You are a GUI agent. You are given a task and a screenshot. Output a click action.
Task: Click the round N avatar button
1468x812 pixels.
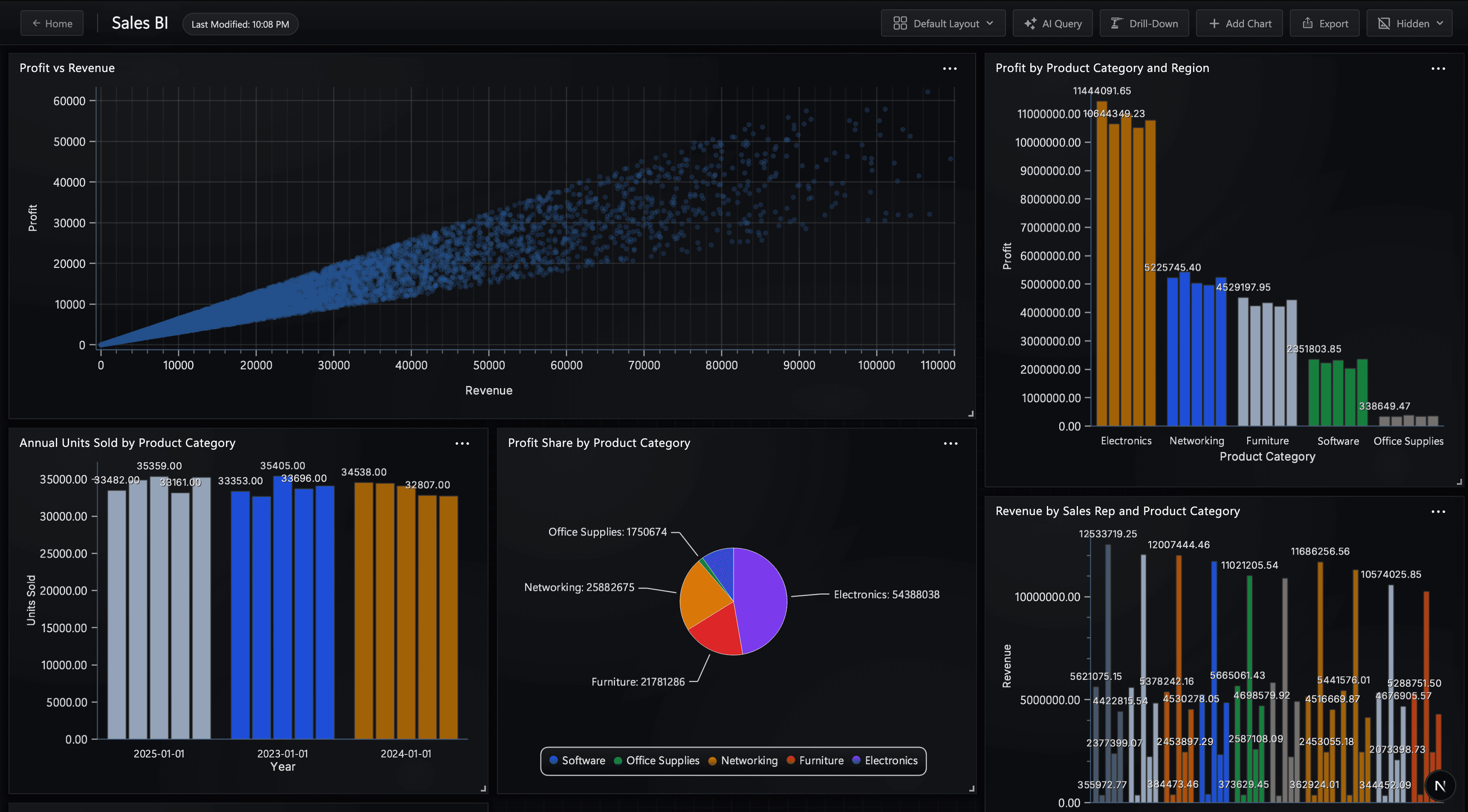click(1440, 786)
